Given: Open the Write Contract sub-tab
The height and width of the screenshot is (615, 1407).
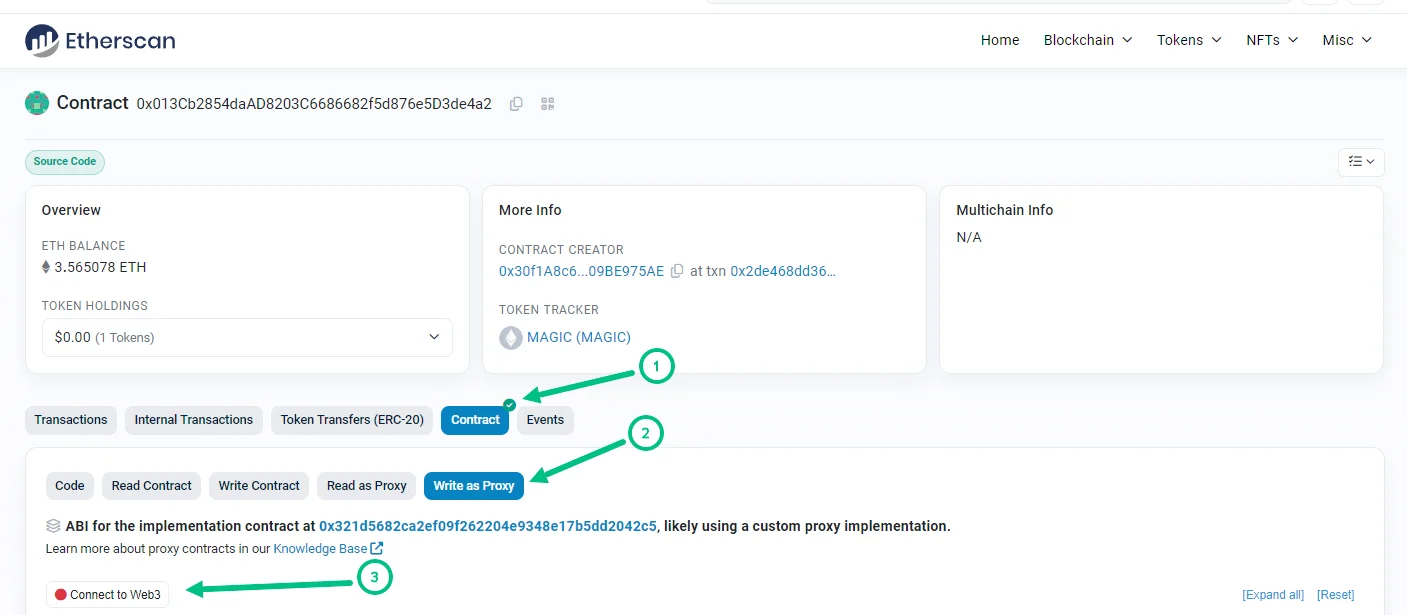Looking at the screenshot, I should tap(259, 486).
